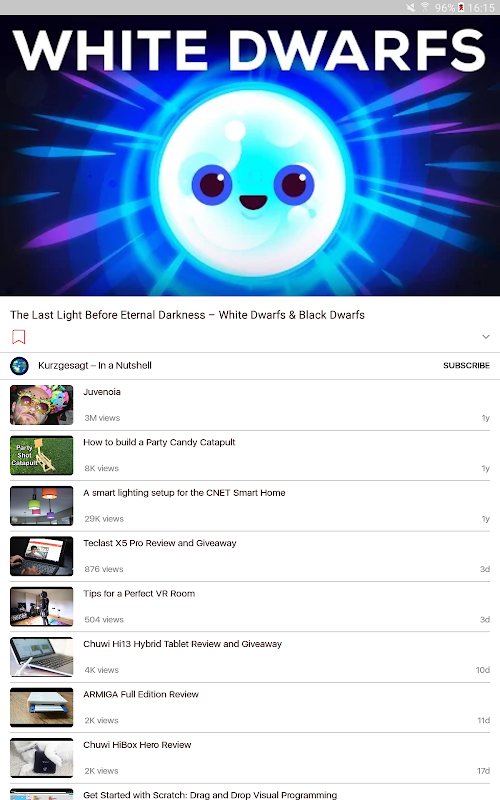Image resolution: width=500 pixels, height=800 pixels.
Task: Open Kurzgesagt channel avatar icon
Action: click(19, 366)
